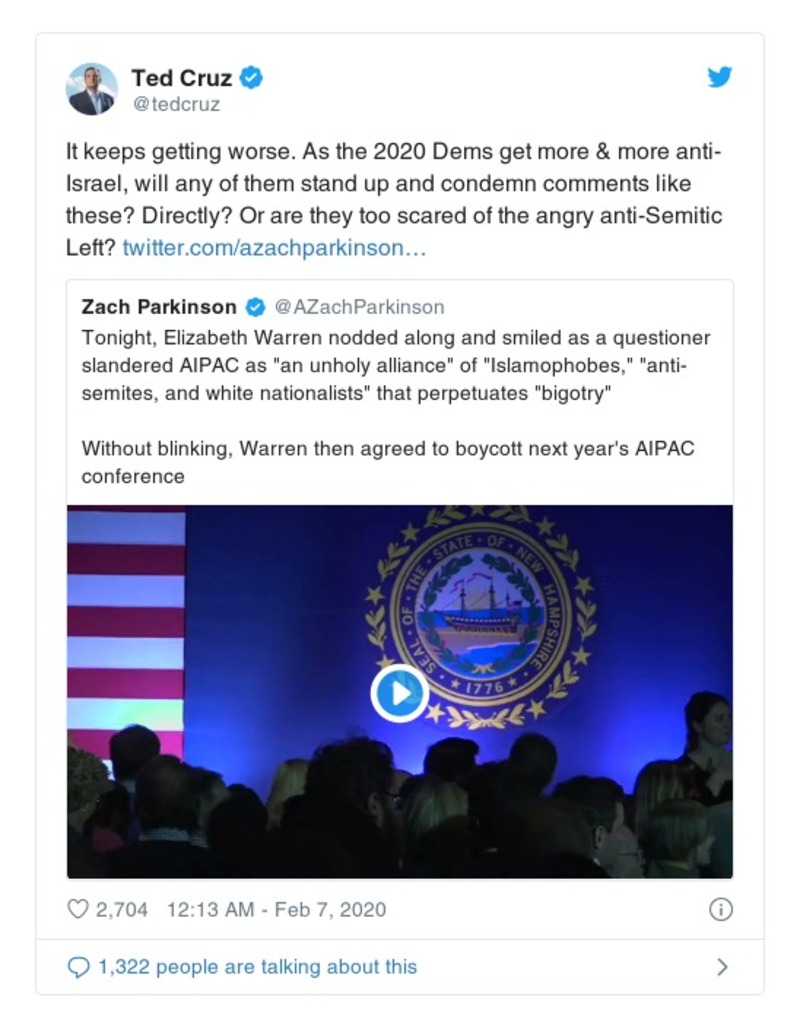Click the Zach Parkinson display name
Screen dimensions: 800x1029
click(160, 307)
